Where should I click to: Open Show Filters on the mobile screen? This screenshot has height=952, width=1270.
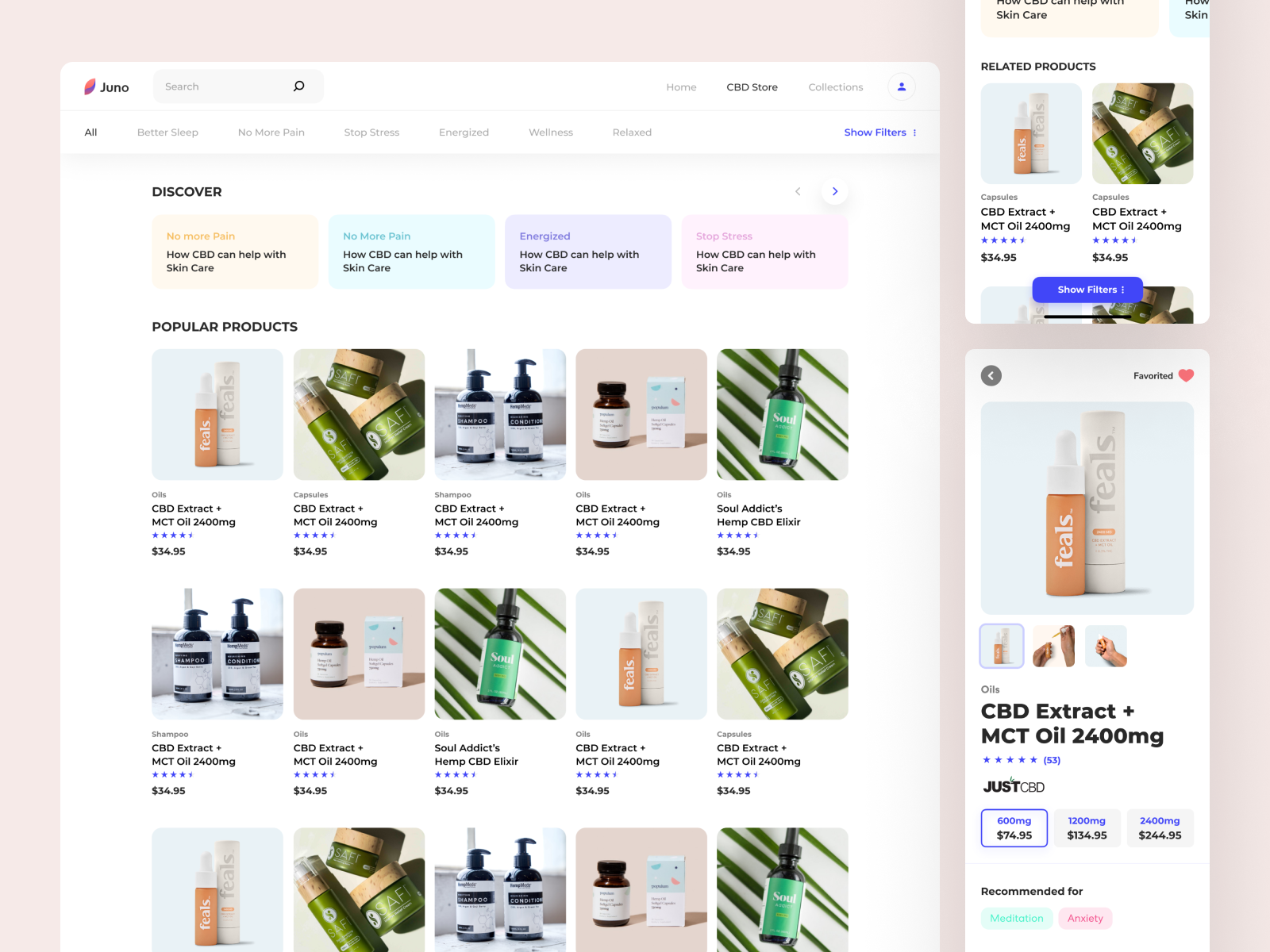1087,290
